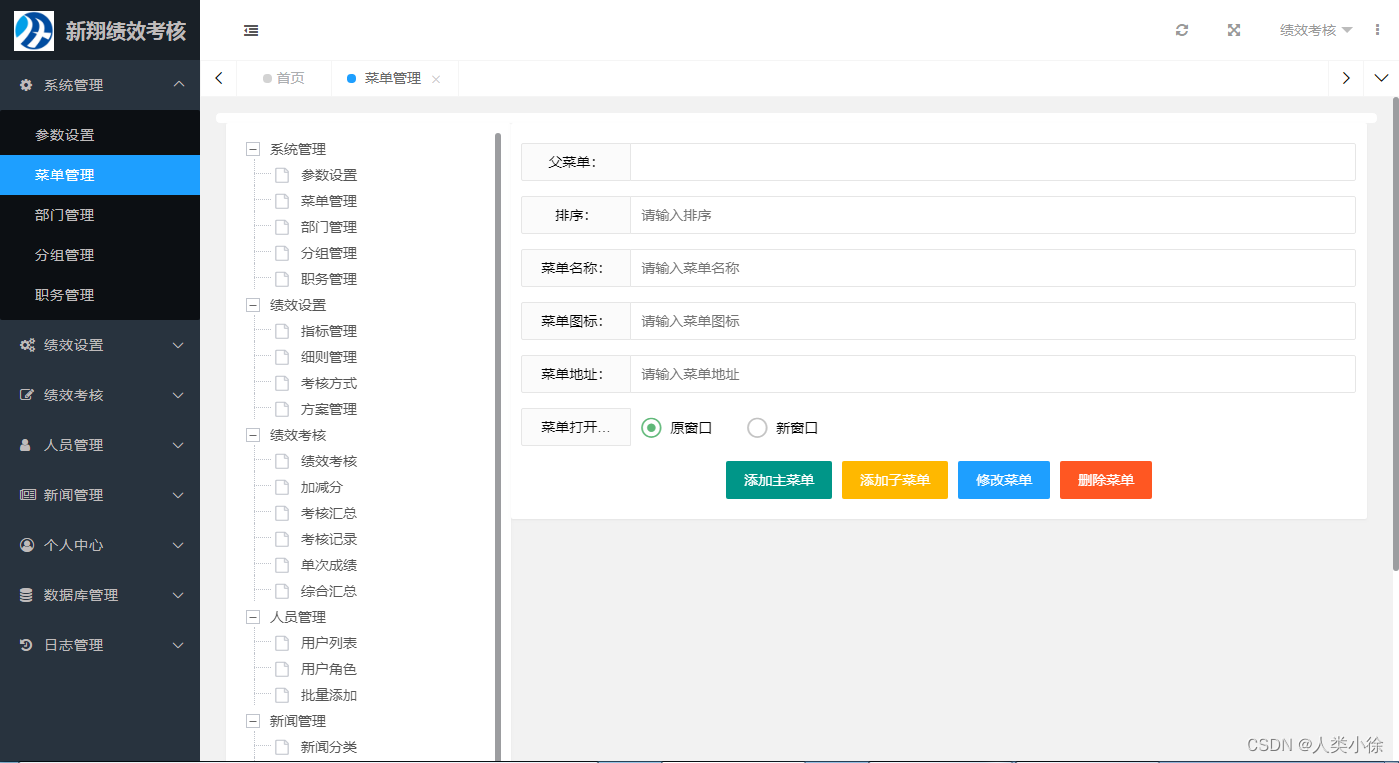Click the 请输入菜单名称 input field
The width and height of the screenshot is (1399, 763).
point(992,268)
